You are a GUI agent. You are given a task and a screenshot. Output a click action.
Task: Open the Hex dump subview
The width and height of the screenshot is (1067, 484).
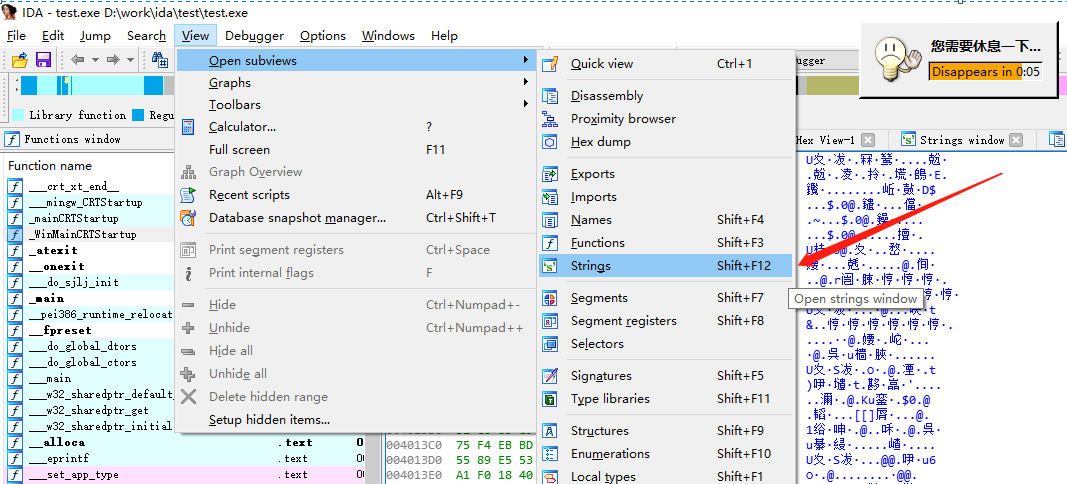tap(666, 142)
